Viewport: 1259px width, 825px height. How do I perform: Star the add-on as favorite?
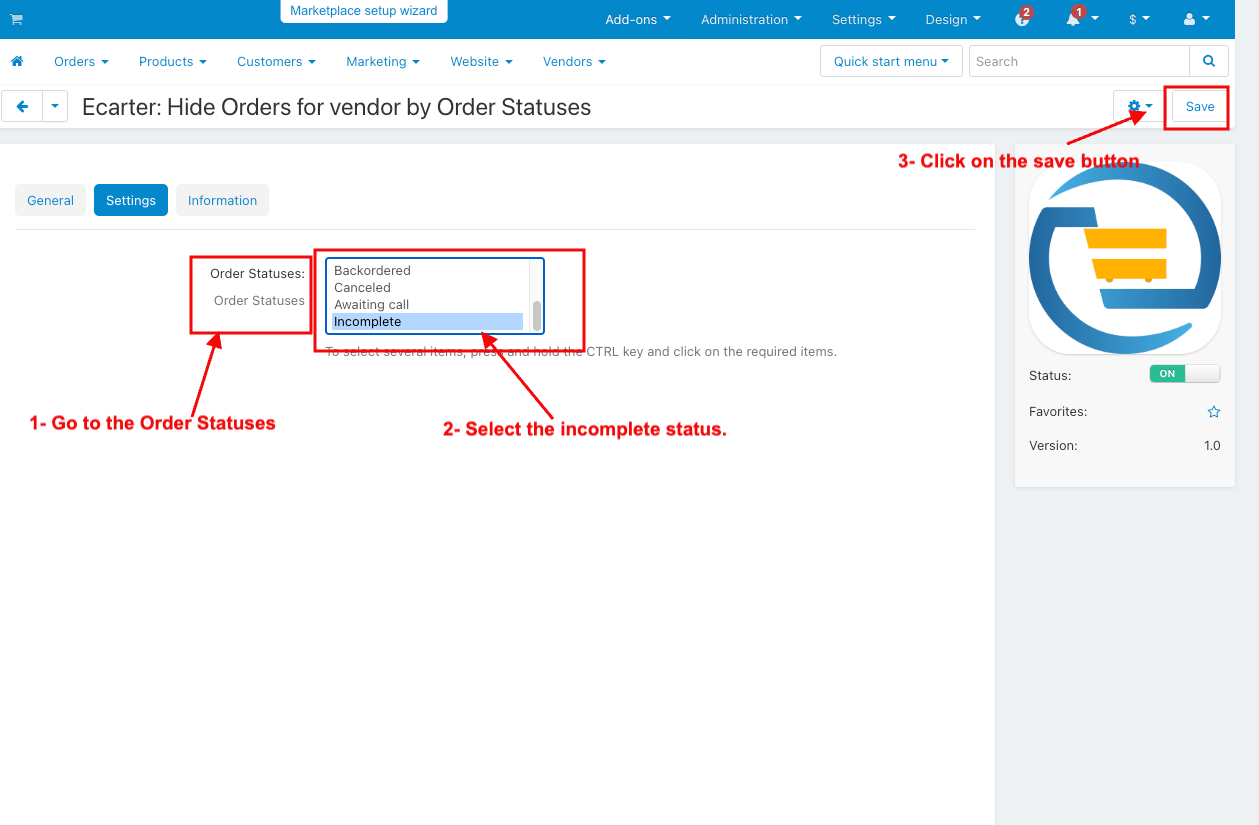coord(1214,411)
